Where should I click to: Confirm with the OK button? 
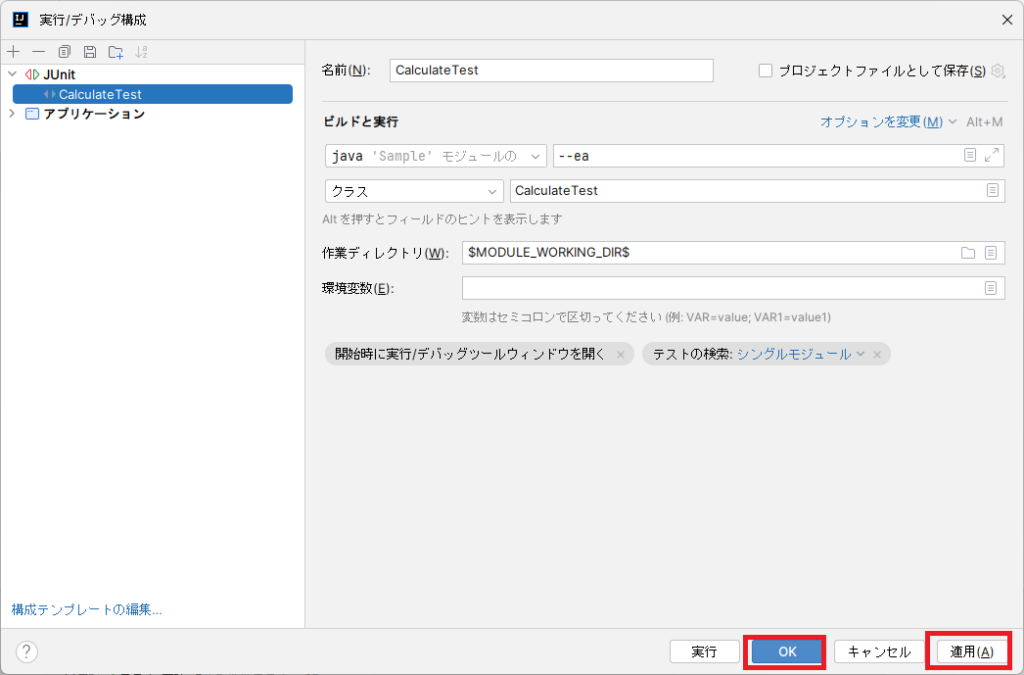(787, 651)
